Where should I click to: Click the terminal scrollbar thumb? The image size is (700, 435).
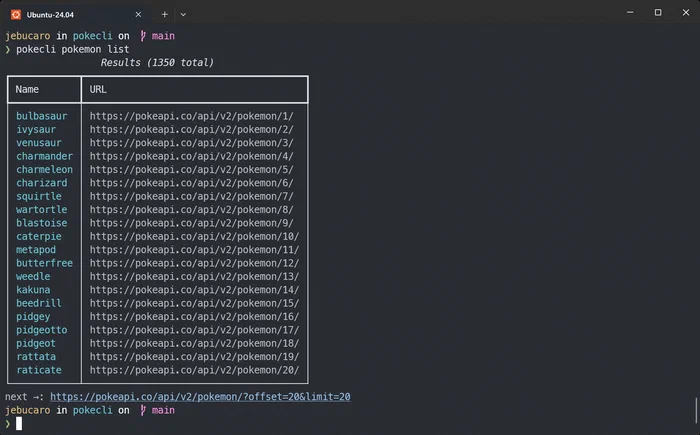(x=696, y=410)
